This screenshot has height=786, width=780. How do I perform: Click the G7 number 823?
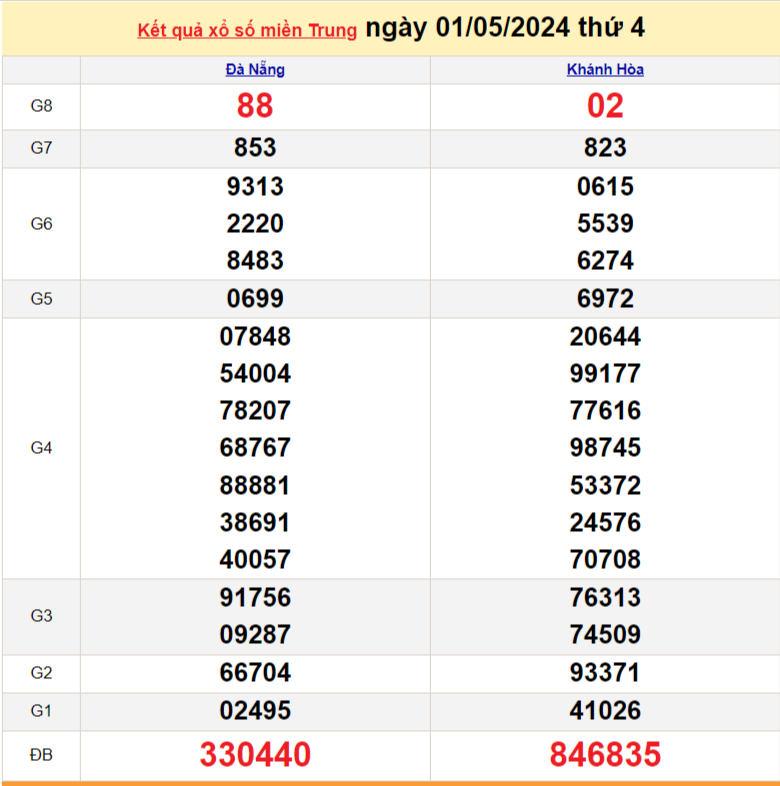(605, 148)
